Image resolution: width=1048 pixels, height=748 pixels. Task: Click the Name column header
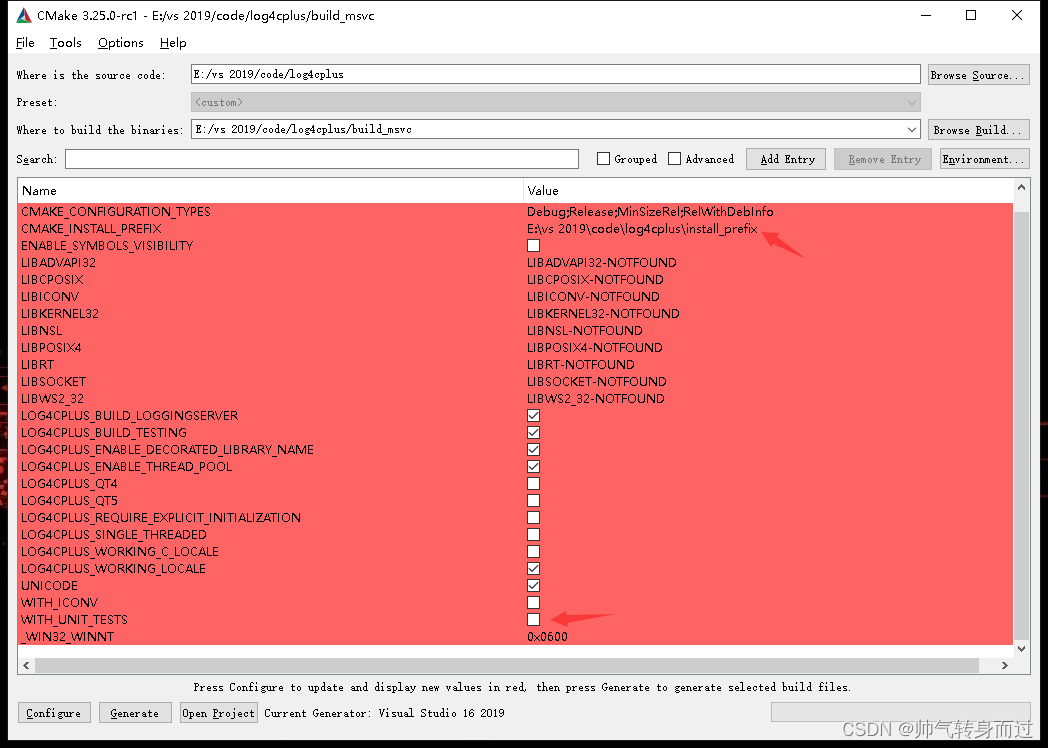(270, 191)
